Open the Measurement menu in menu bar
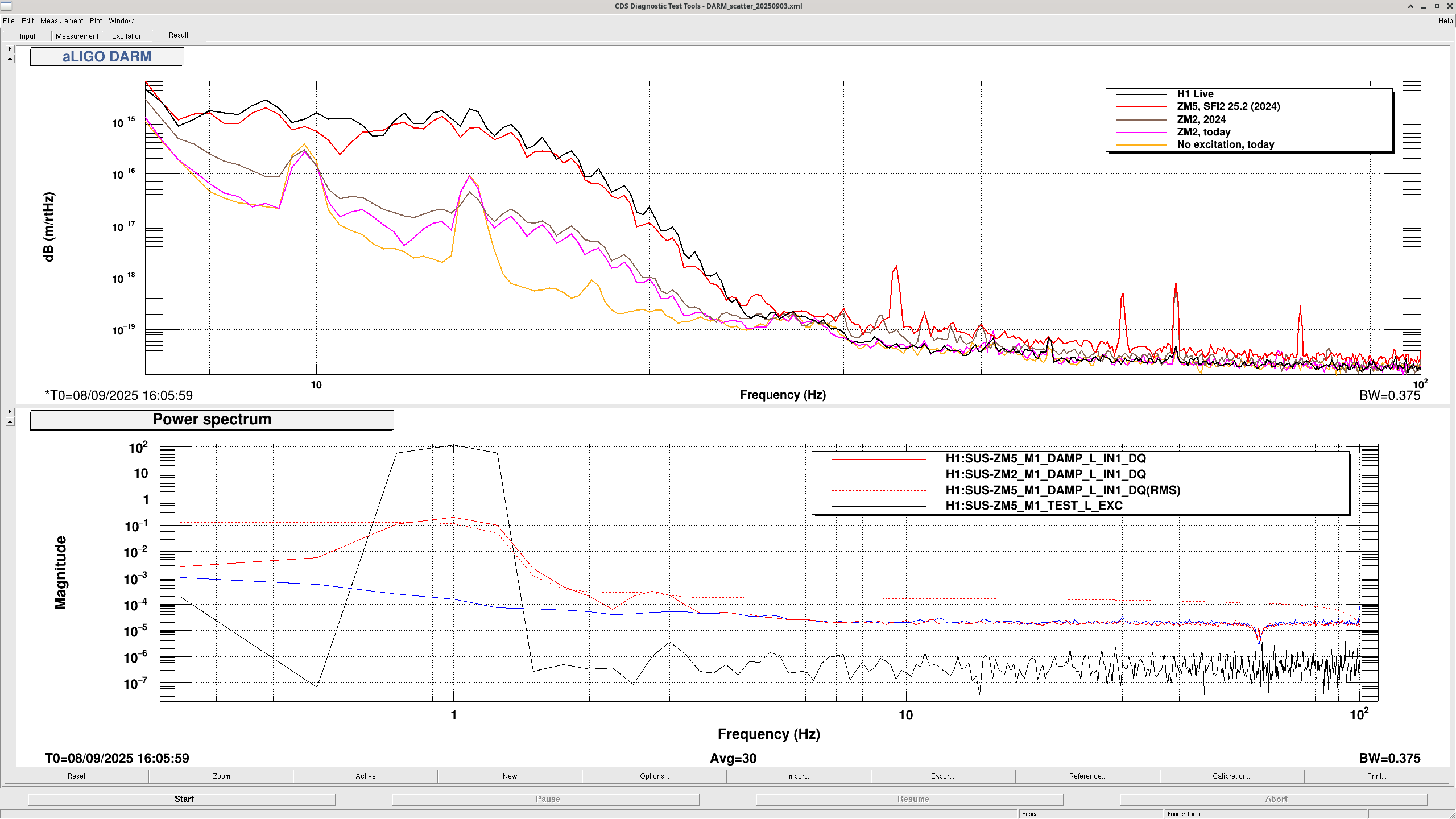The width and height of the screenshot is (1456, 819). 61,21
